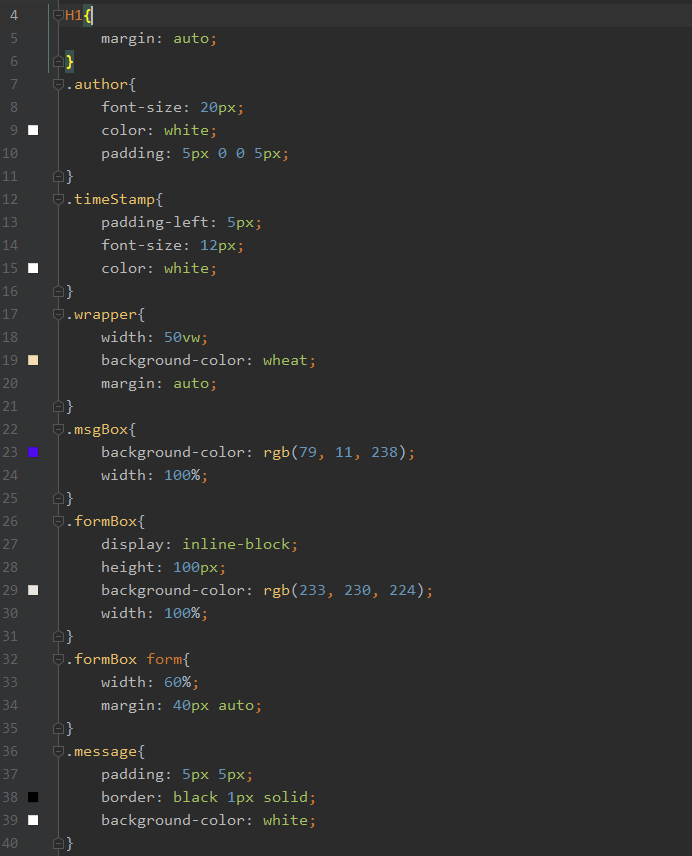
Task: Click the .msgBox selector text
Action: 97,430
